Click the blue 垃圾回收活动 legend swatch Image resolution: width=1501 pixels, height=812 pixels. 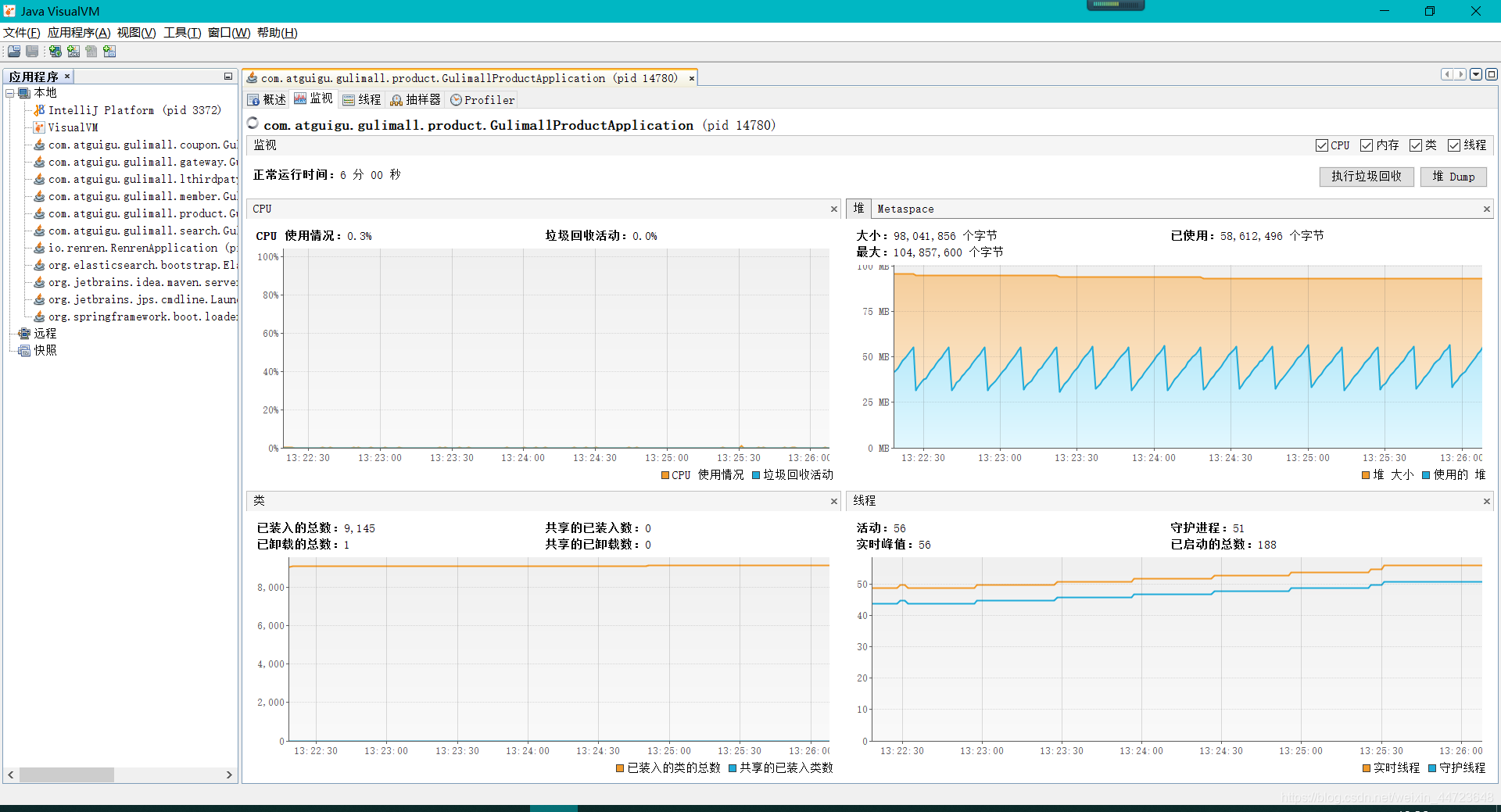(756, 475)
